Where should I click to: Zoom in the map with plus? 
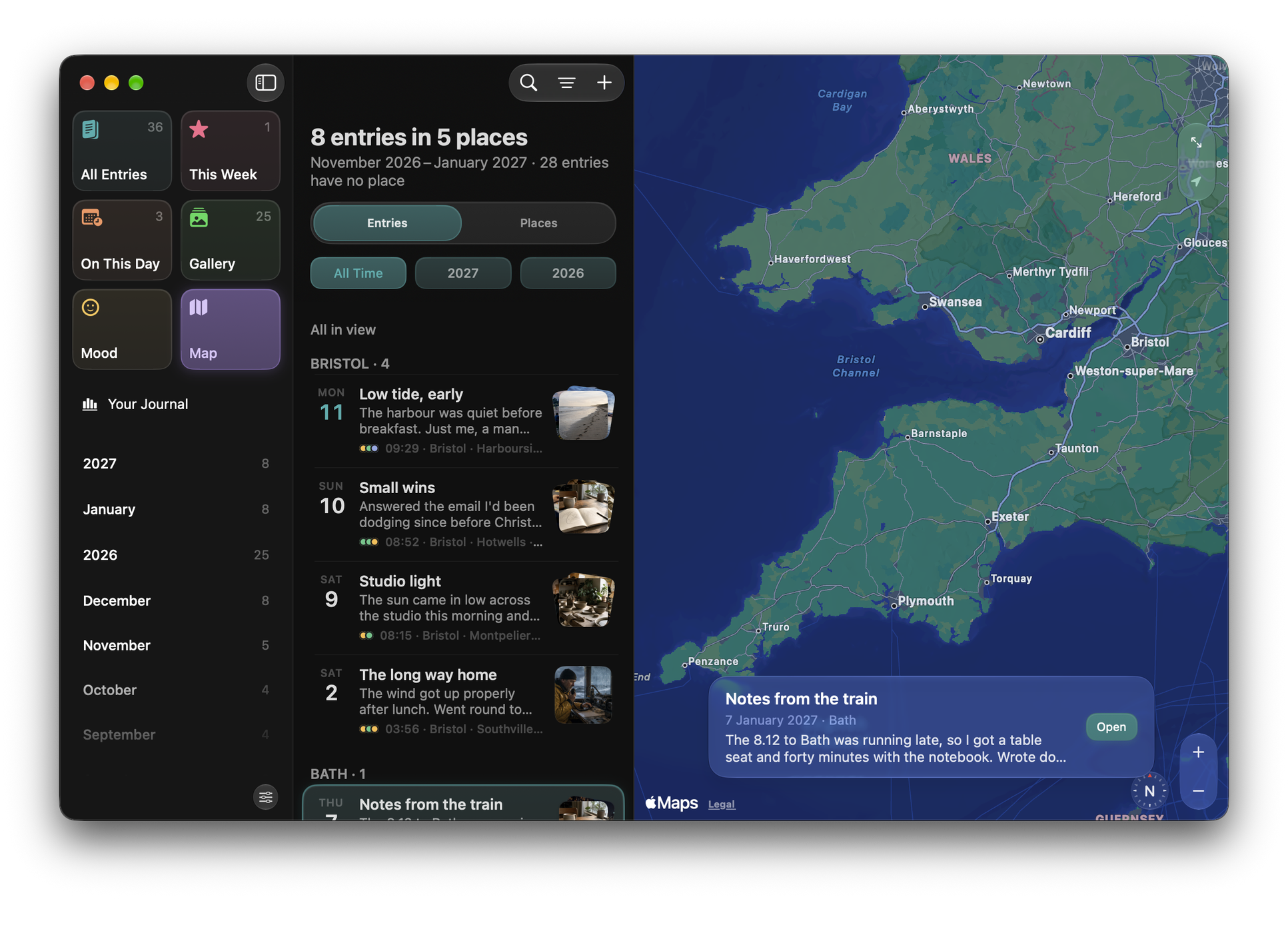pos(1198,752)
